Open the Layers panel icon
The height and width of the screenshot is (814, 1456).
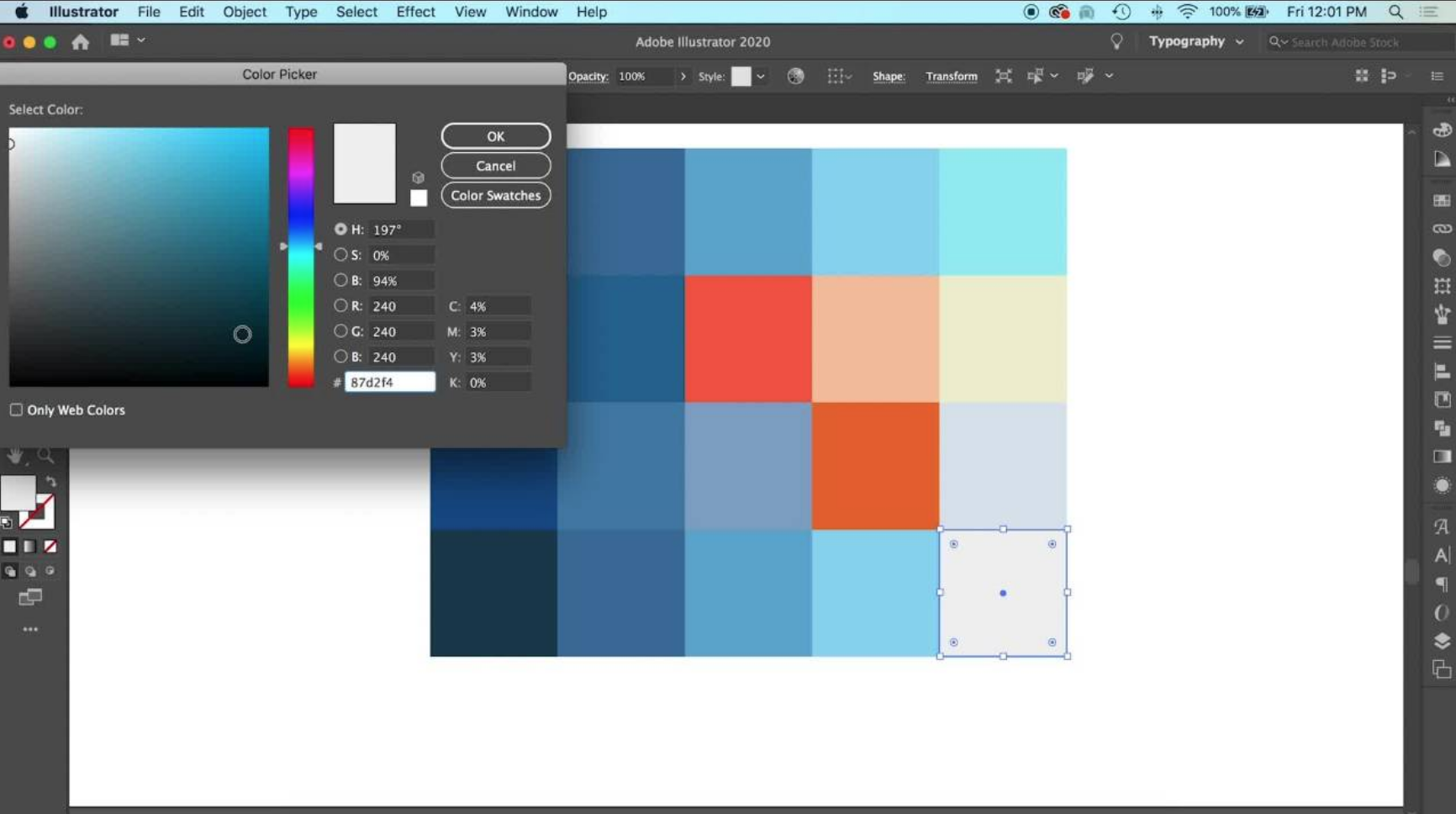point(1442,641)
